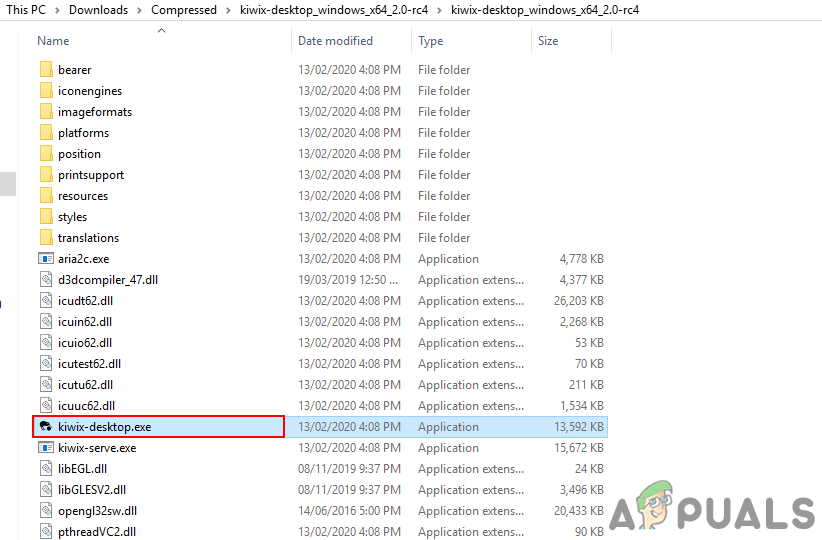Select the aria2c.exe application icon
This screenshot has width=822, height=540.
tap(46, 258)
